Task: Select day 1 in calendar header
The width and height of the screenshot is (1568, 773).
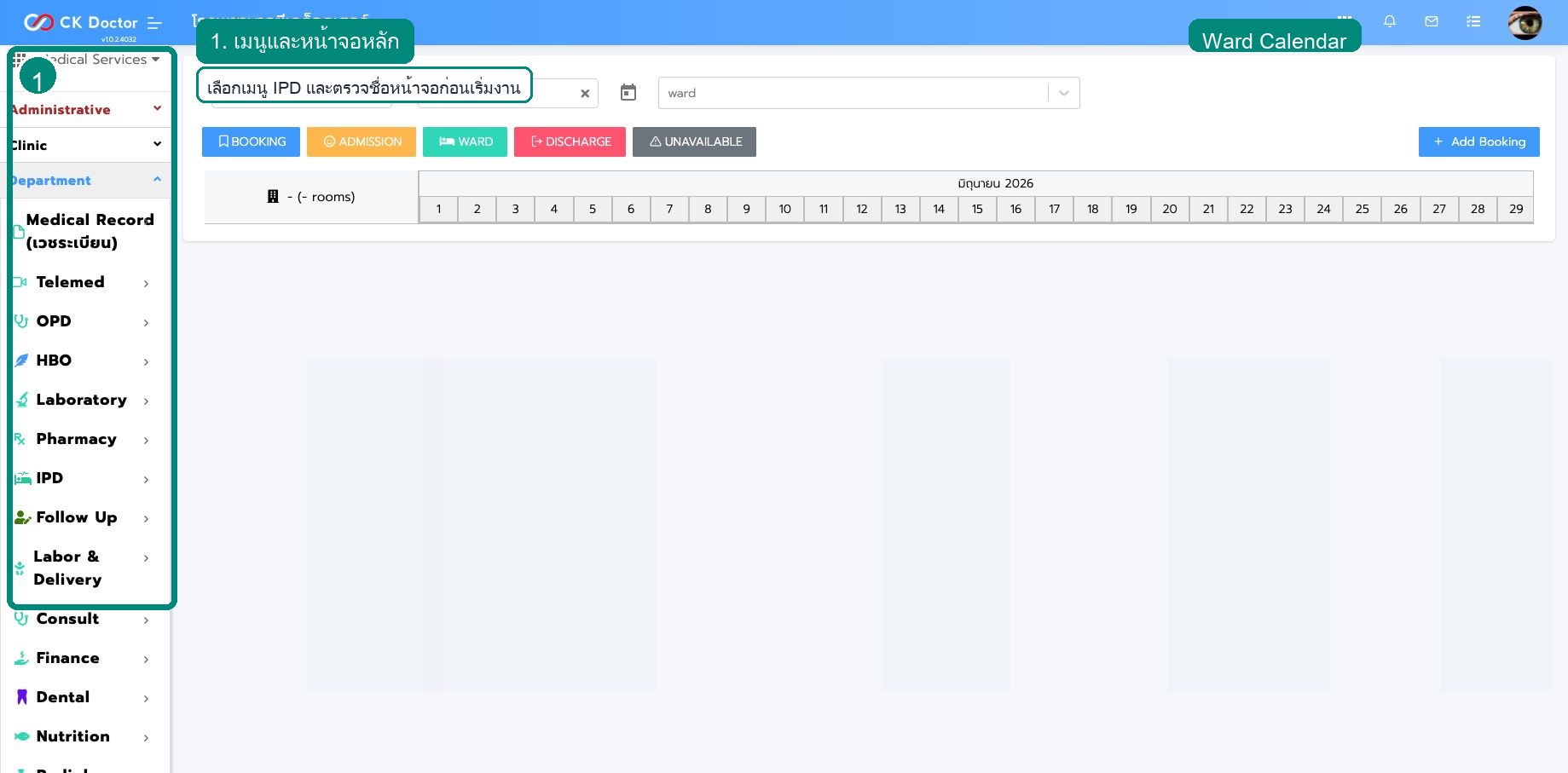Action: [x=438, y=209]
